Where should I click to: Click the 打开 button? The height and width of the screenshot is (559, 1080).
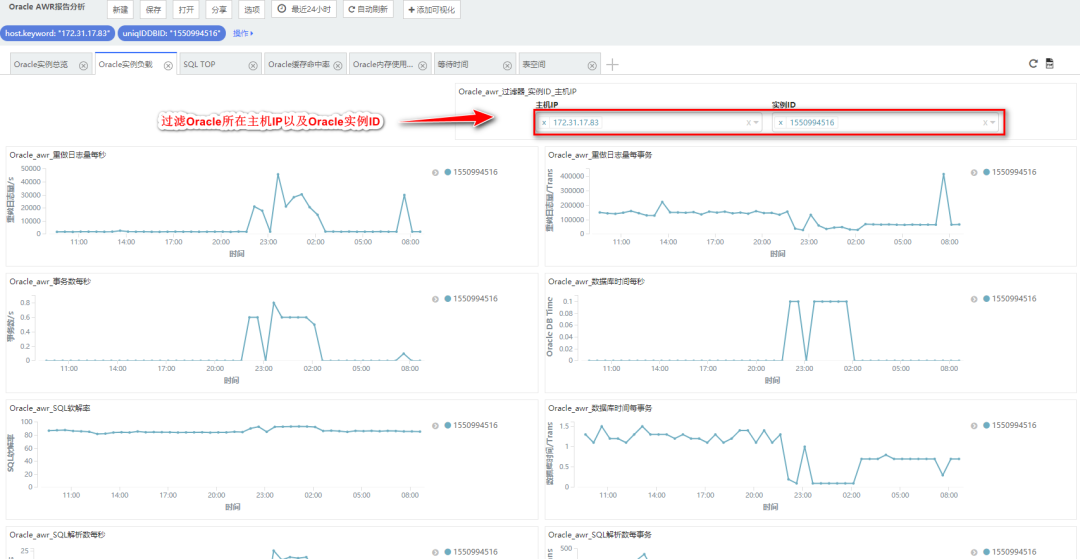click(186, 10)
